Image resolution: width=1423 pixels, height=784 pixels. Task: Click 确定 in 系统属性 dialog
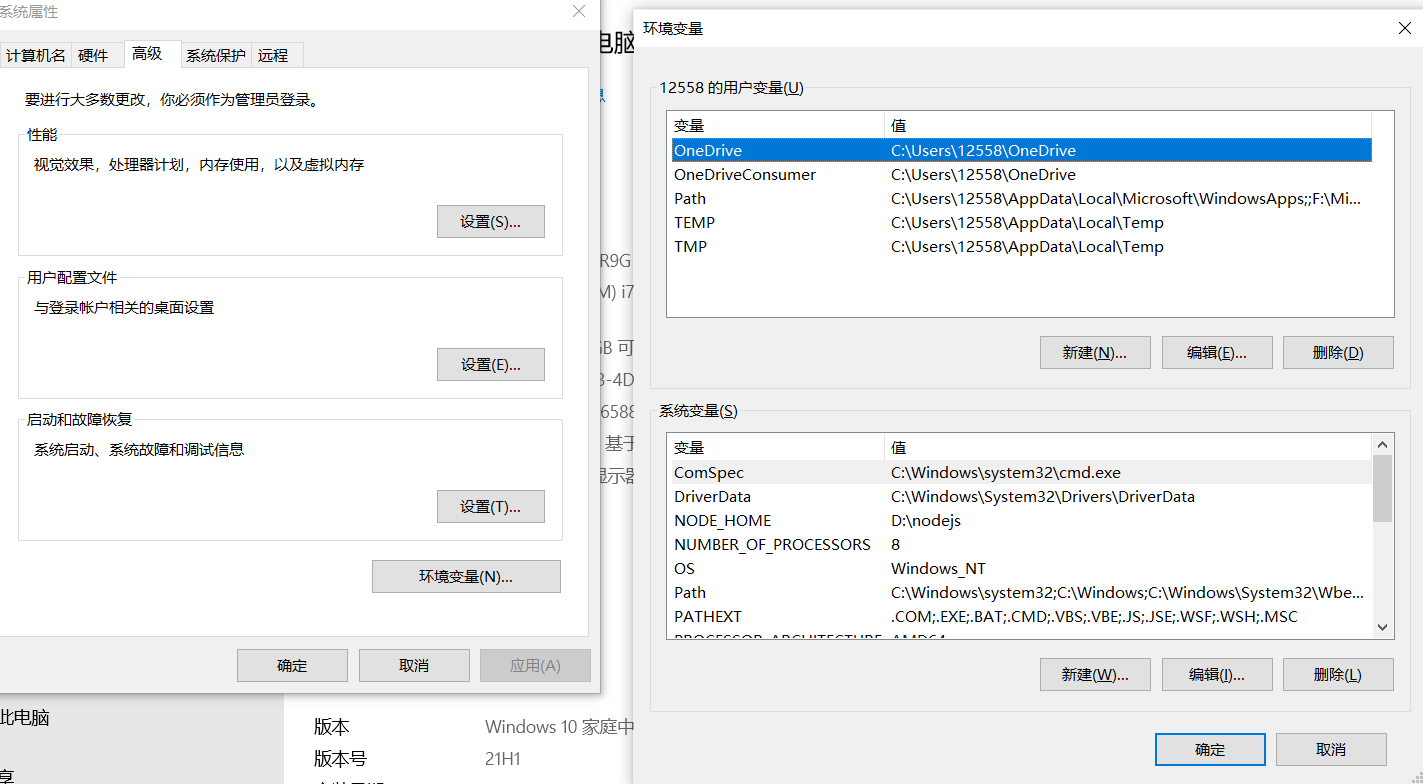pos(292,666)
